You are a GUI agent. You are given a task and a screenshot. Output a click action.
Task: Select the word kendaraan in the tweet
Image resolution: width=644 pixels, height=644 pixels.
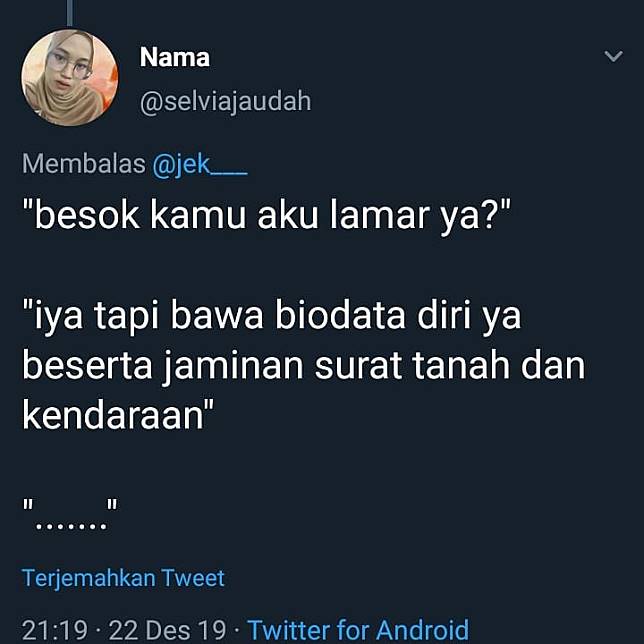click(113, 415)
